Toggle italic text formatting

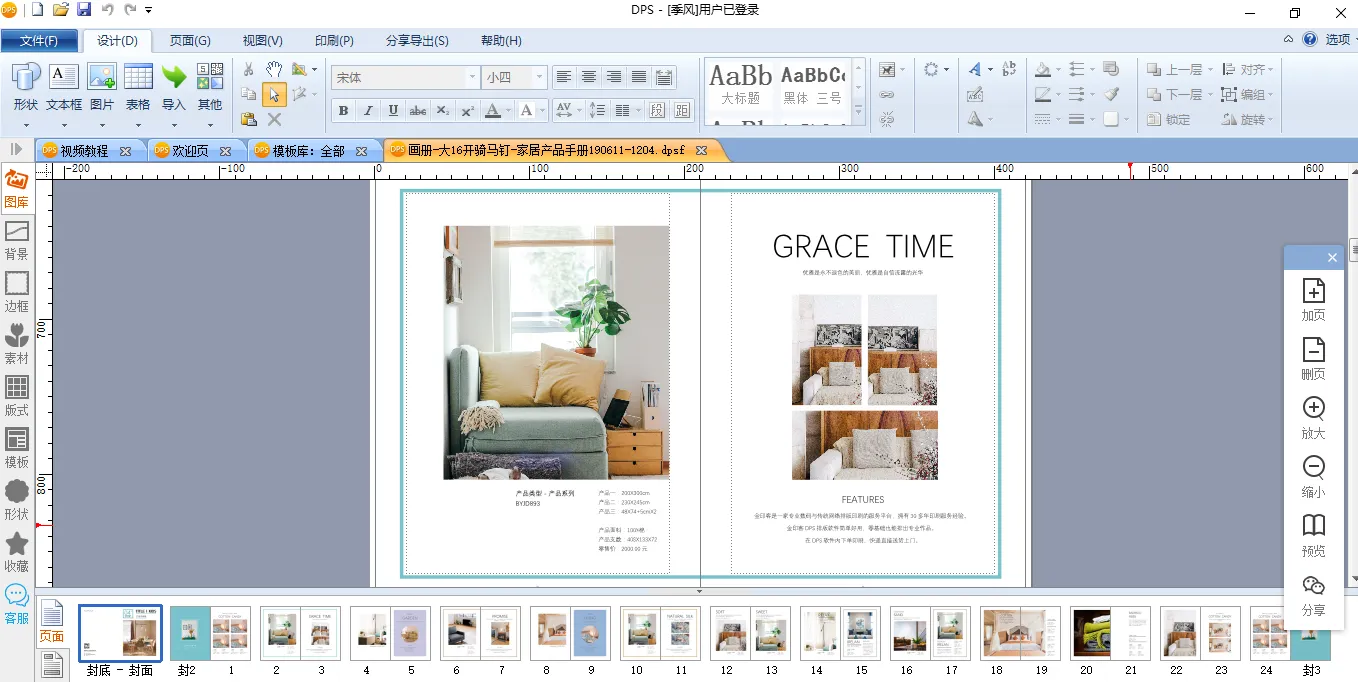pos(368,111)
